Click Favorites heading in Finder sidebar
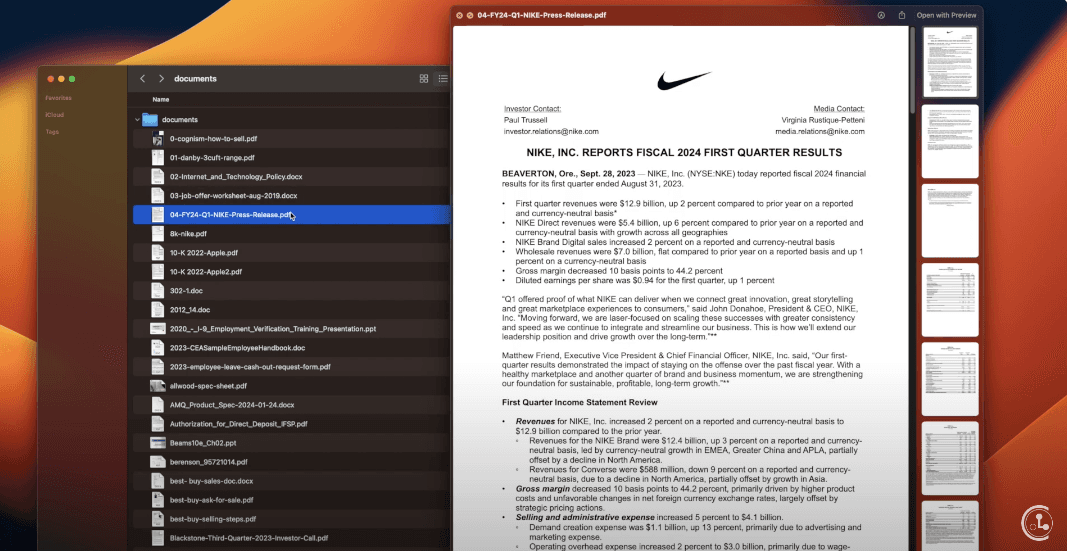Viewport: 1067px width, 551px height. tap(59, 98)
